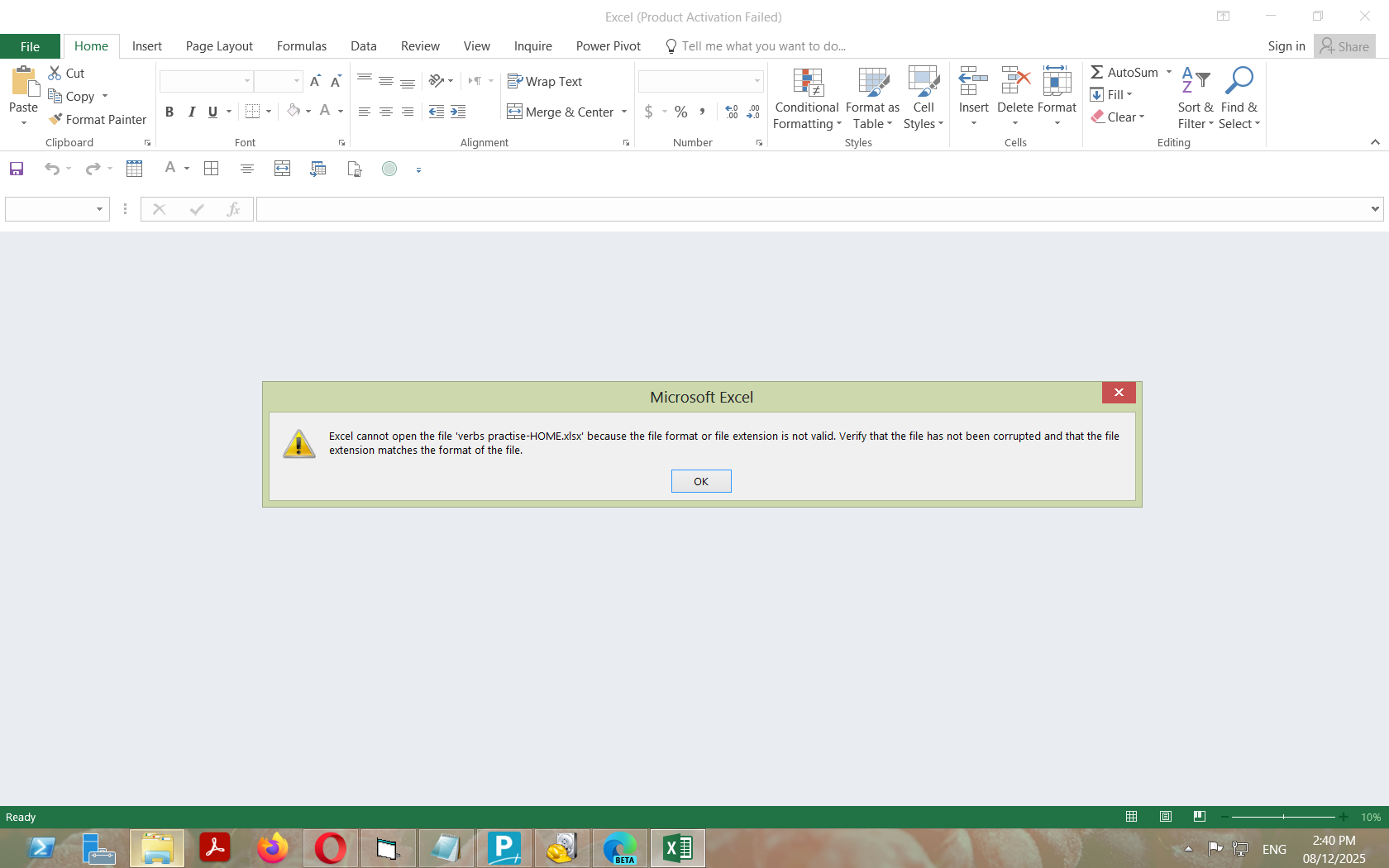Collapse the ribbon with the chevron

(x=1375, y=142)
